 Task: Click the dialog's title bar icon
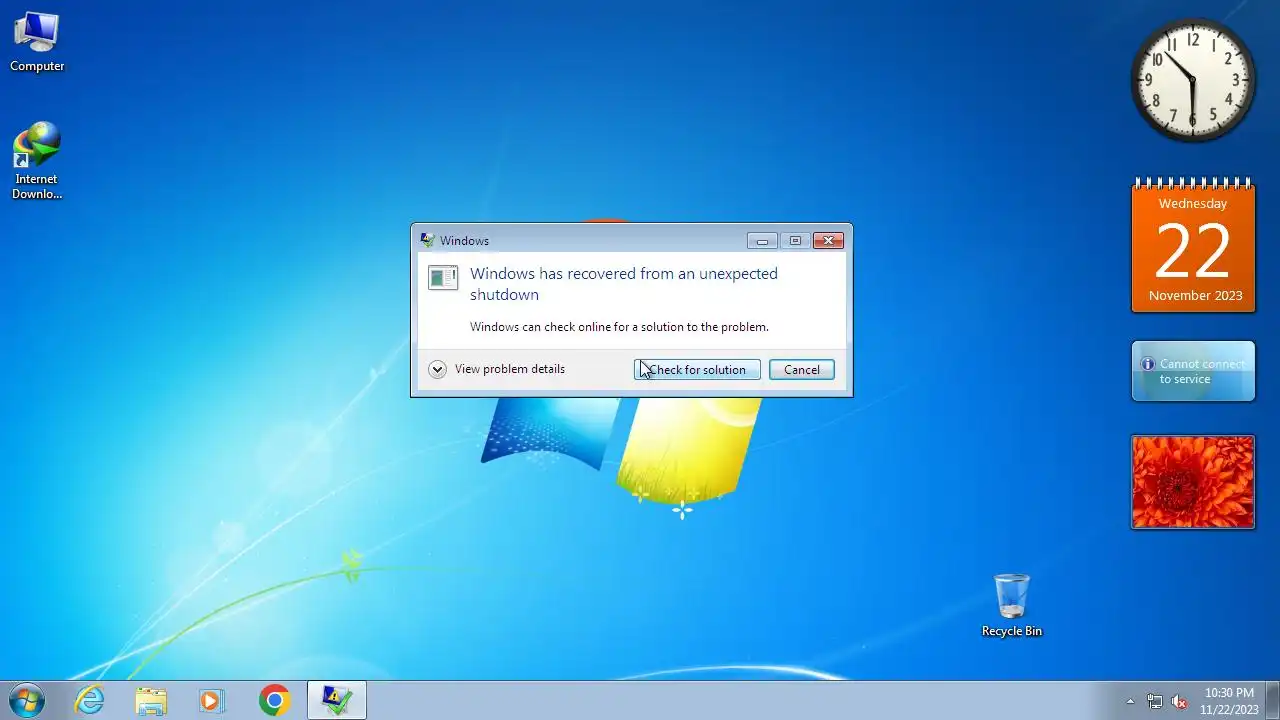tap(427, 240)
